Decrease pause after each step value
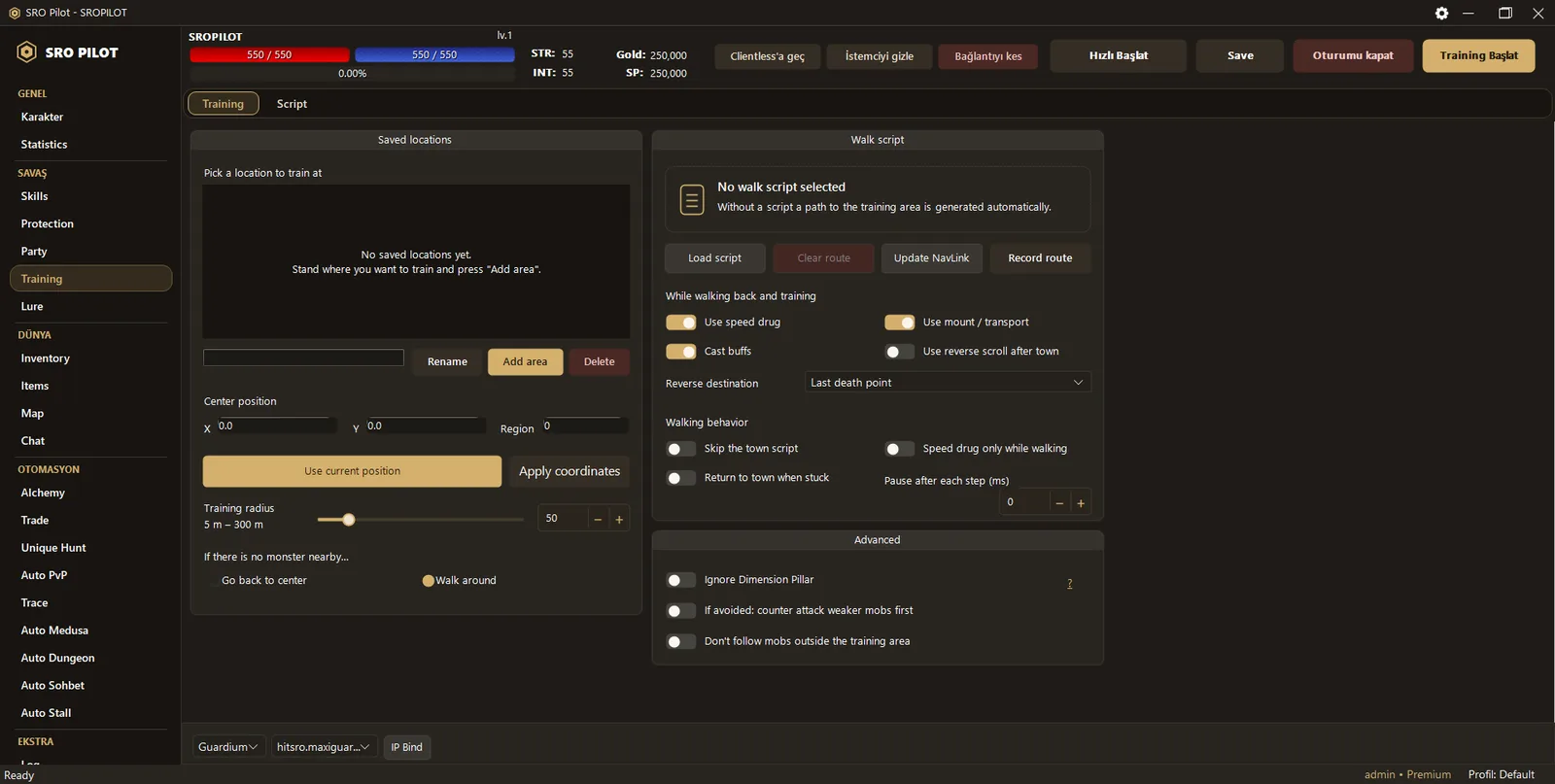 point(1059,502)
